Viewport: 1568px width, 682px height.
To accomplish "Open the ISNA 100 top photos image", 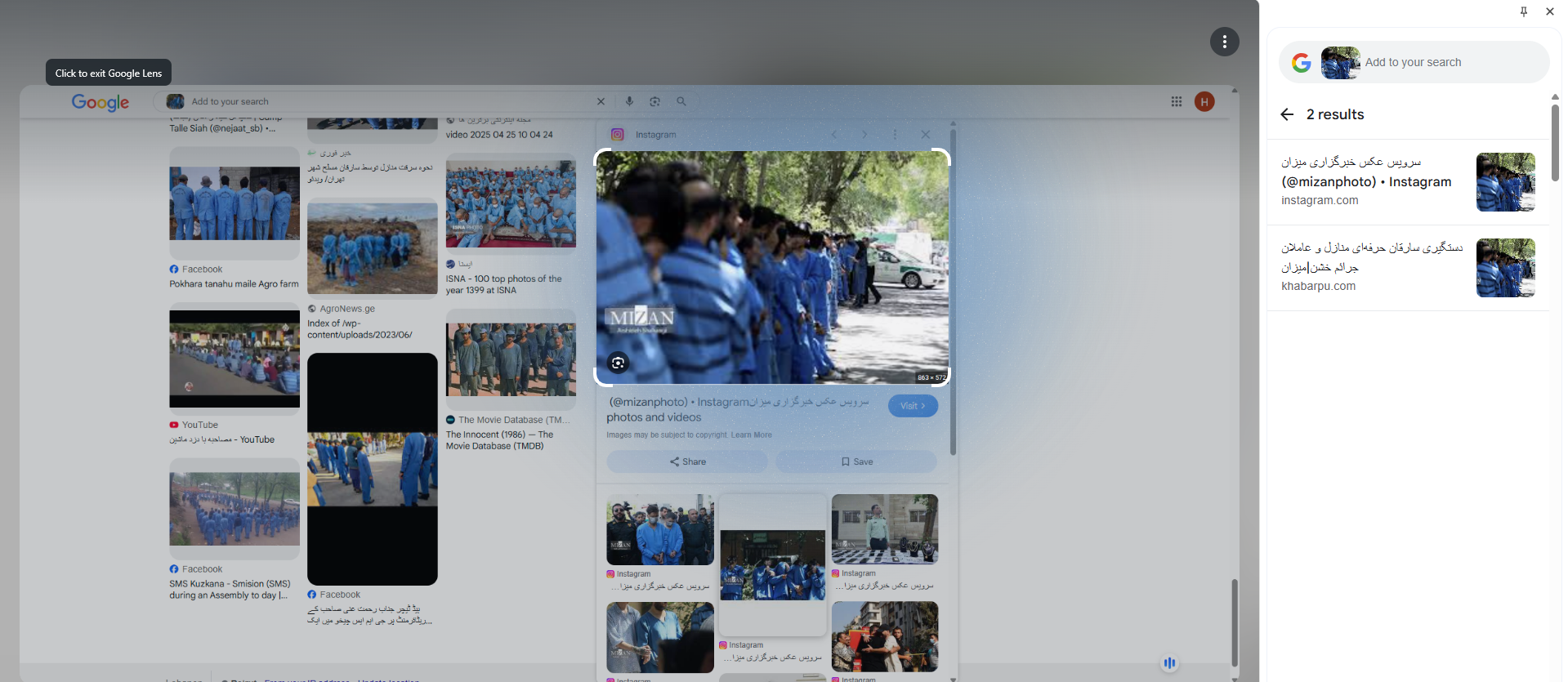I will click(x=511, y=204).
